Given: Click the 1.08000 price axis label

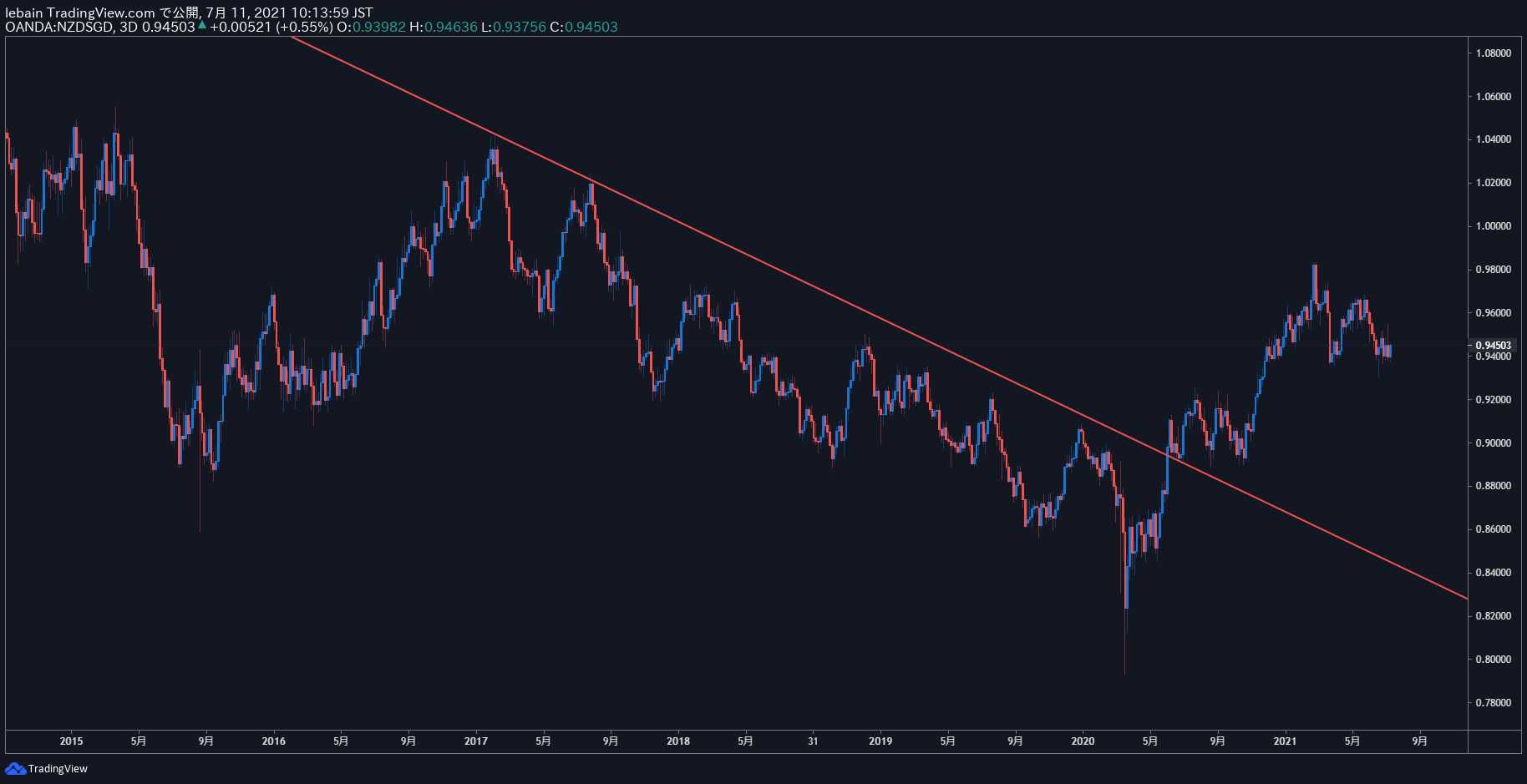Looking at the screenshot, I should [1494, 53].
